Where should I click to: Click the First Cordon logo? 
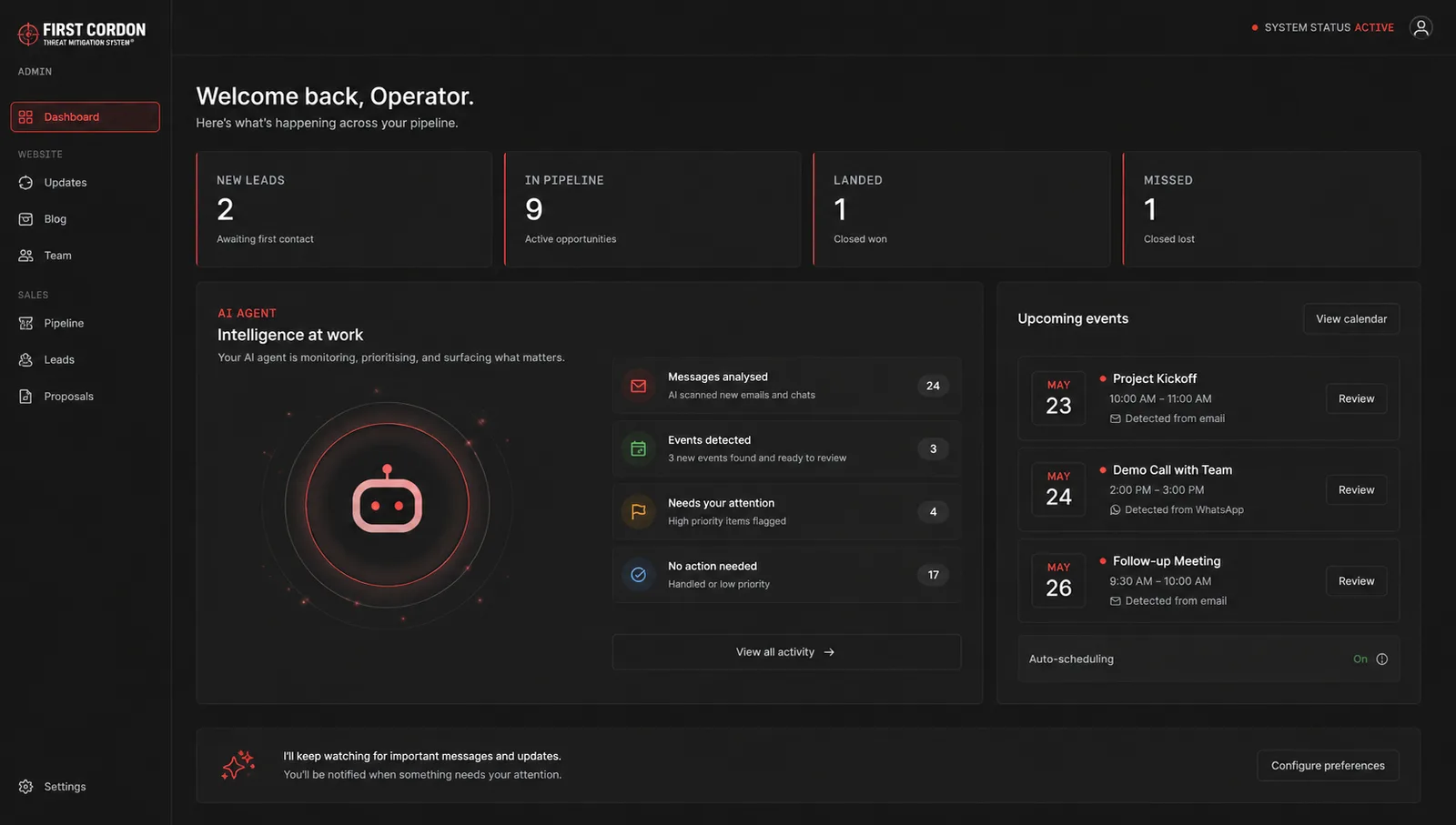click(82, 34)
